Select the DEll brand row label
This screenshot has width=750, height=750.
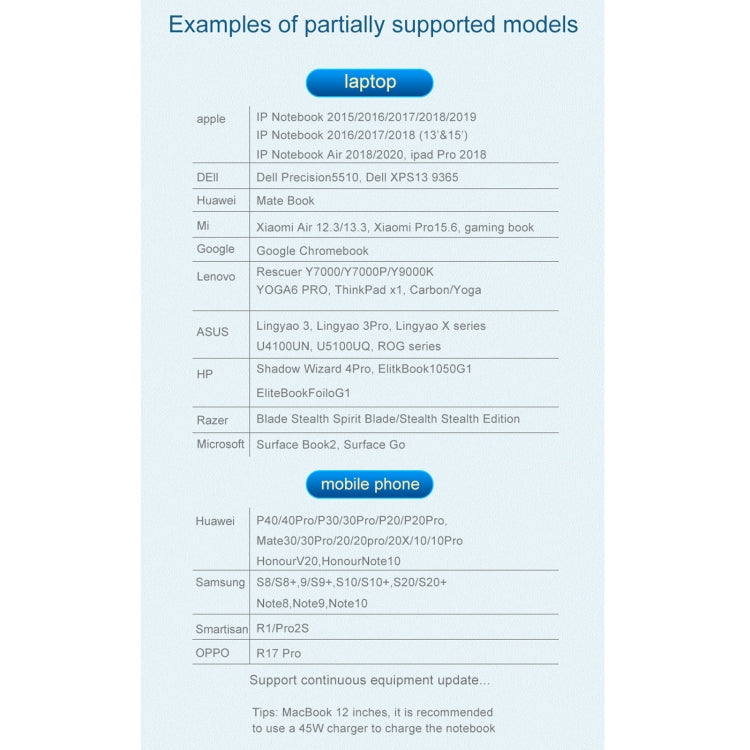[x=208, y=177]
